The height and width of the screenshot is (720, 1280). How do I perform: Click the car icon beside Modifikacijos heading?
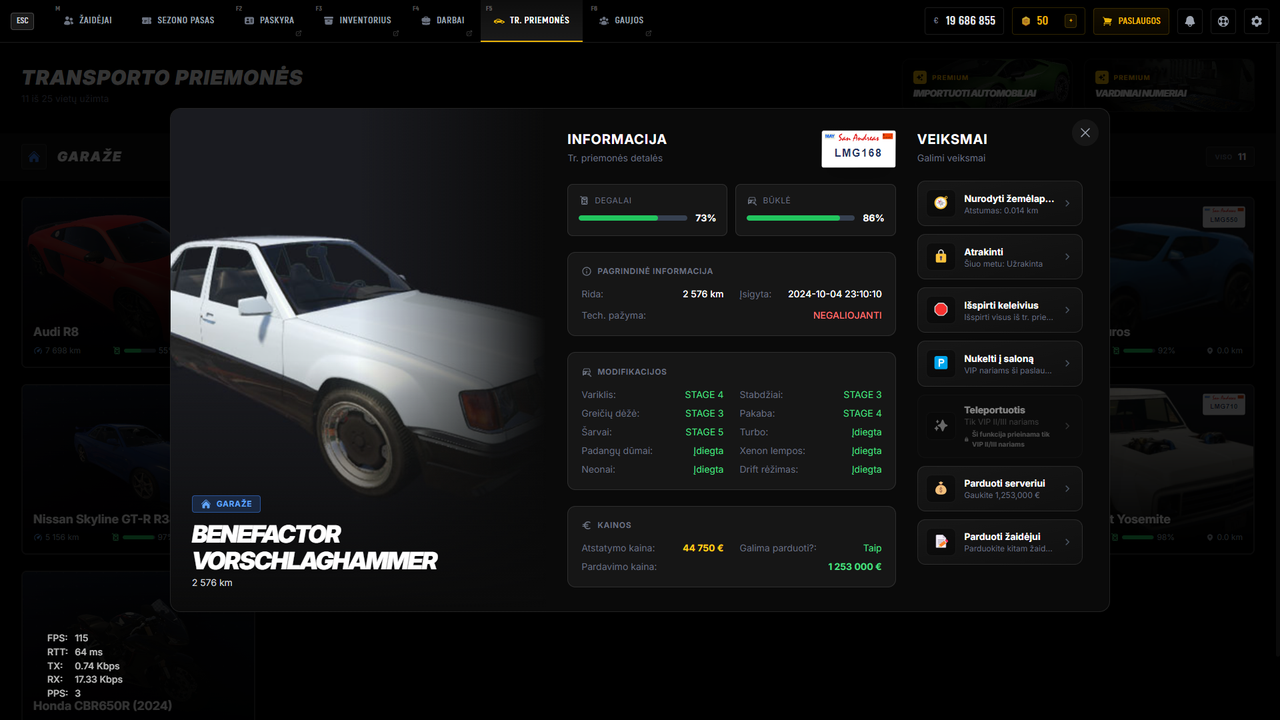coord(587,372)
